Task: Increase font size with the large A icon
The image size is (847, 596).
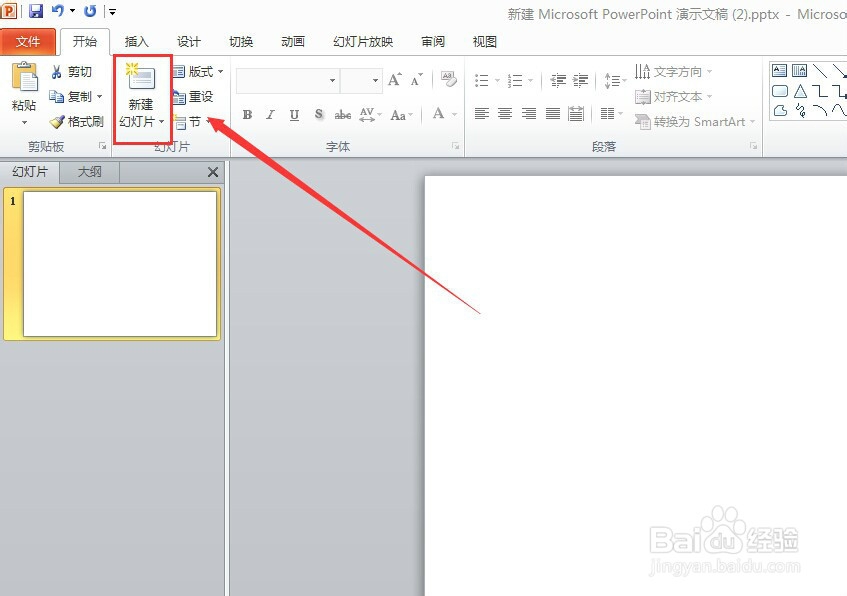Action: point(394,80)
